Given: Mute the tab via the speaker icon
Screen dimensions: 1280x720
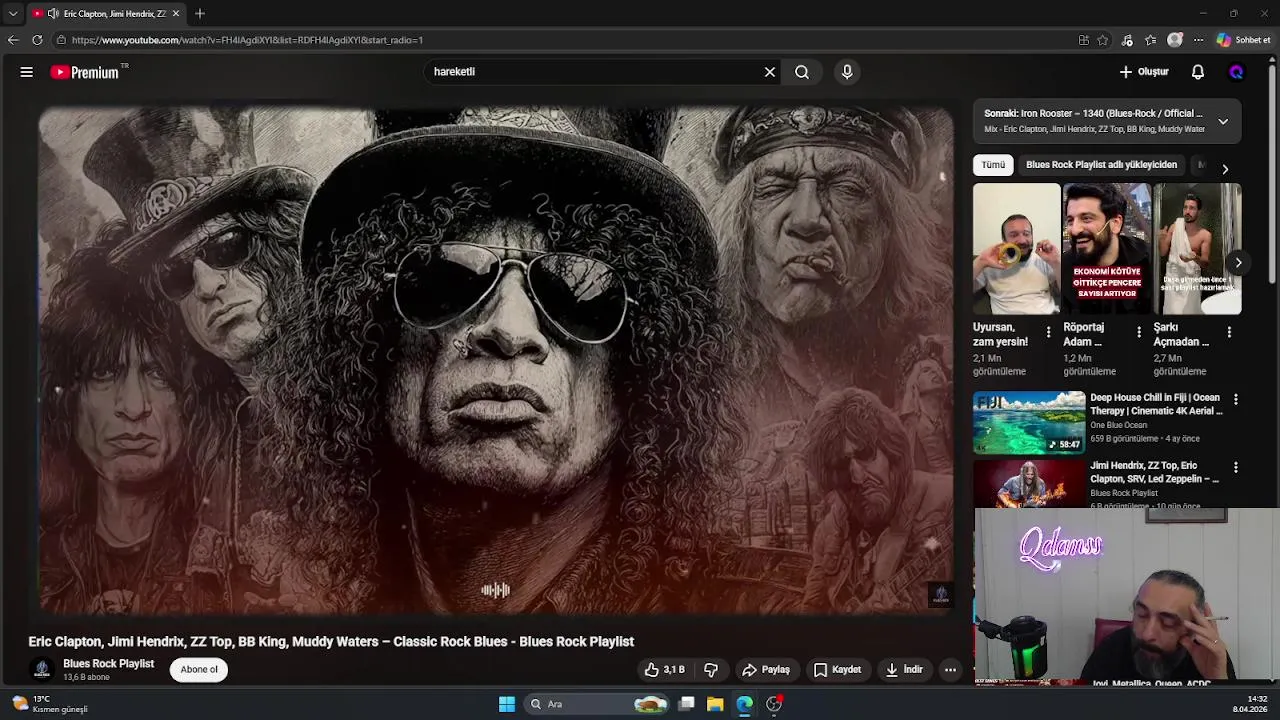Looking at the screenshot, I should (53, 13).
